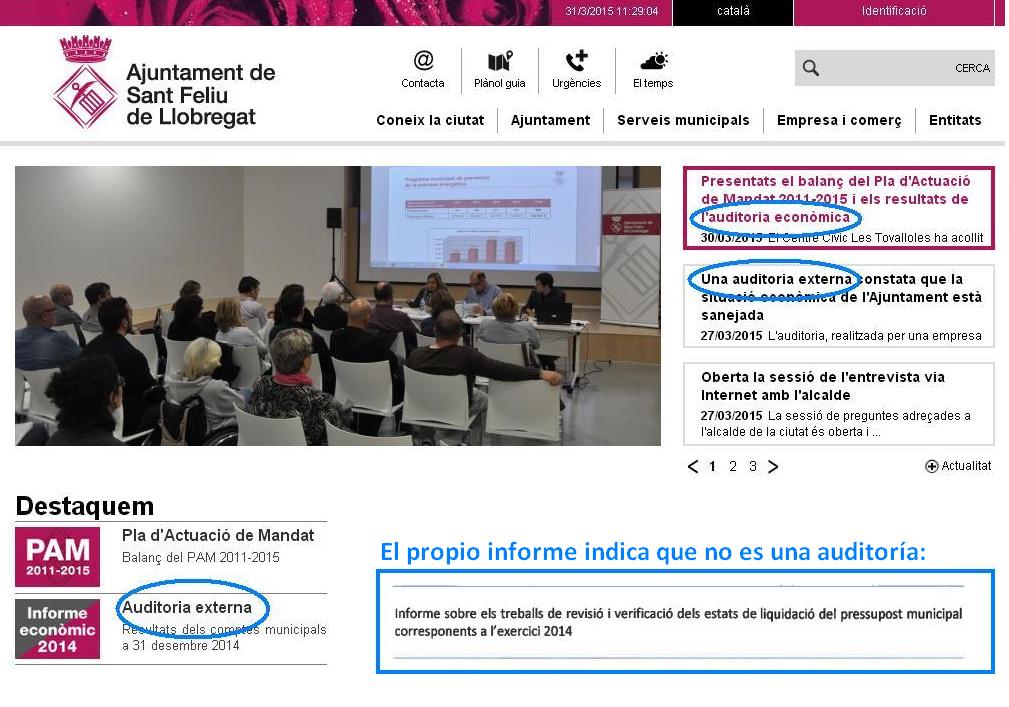Click the Identificació login link
Viewport: 1009px width, 707px height.
(894, 12)
